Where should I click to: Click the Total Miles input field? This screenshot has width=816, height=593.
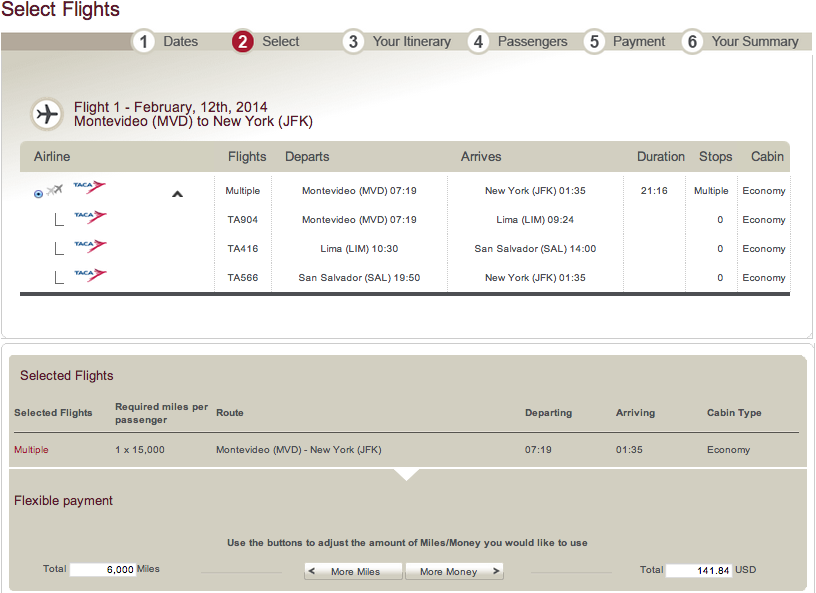(102, 569)
